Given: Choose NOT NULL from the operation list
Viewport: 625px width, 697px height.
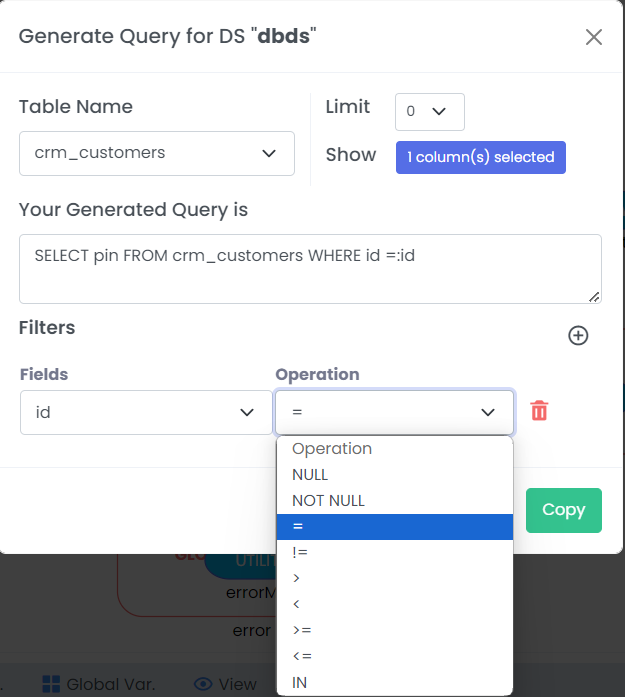Looking at the screenshot, I should point(395,501).
